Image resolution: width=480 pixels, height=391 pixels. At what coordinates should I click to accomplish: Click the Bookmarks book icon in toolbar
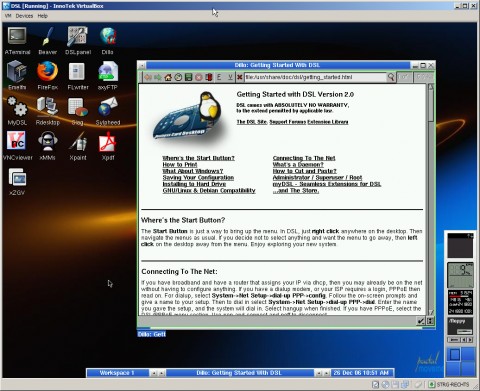click(209, 77)
